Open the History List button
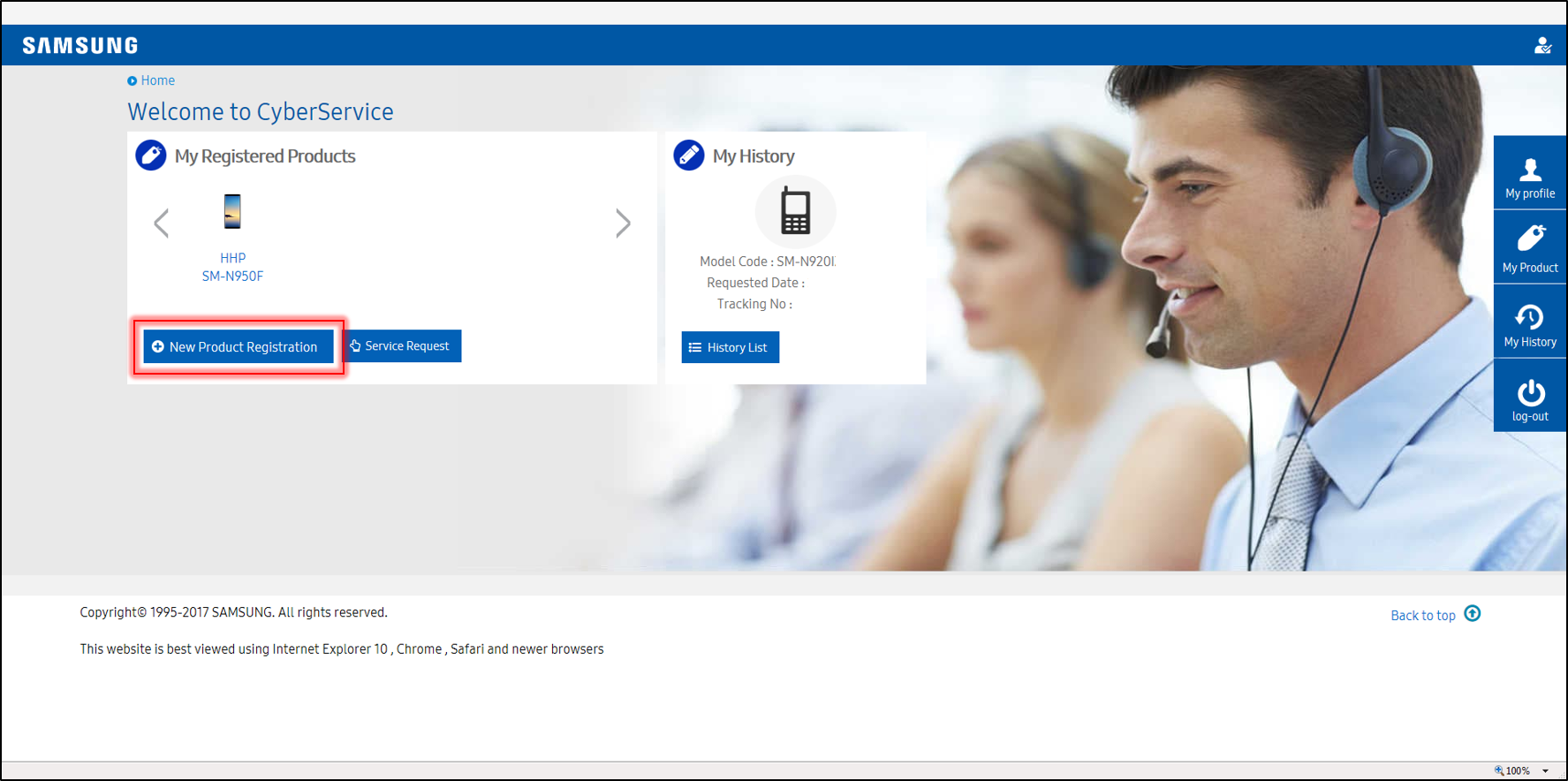Image resolution: width=1568 pixels, height=781 pixels. pos(730,347)
